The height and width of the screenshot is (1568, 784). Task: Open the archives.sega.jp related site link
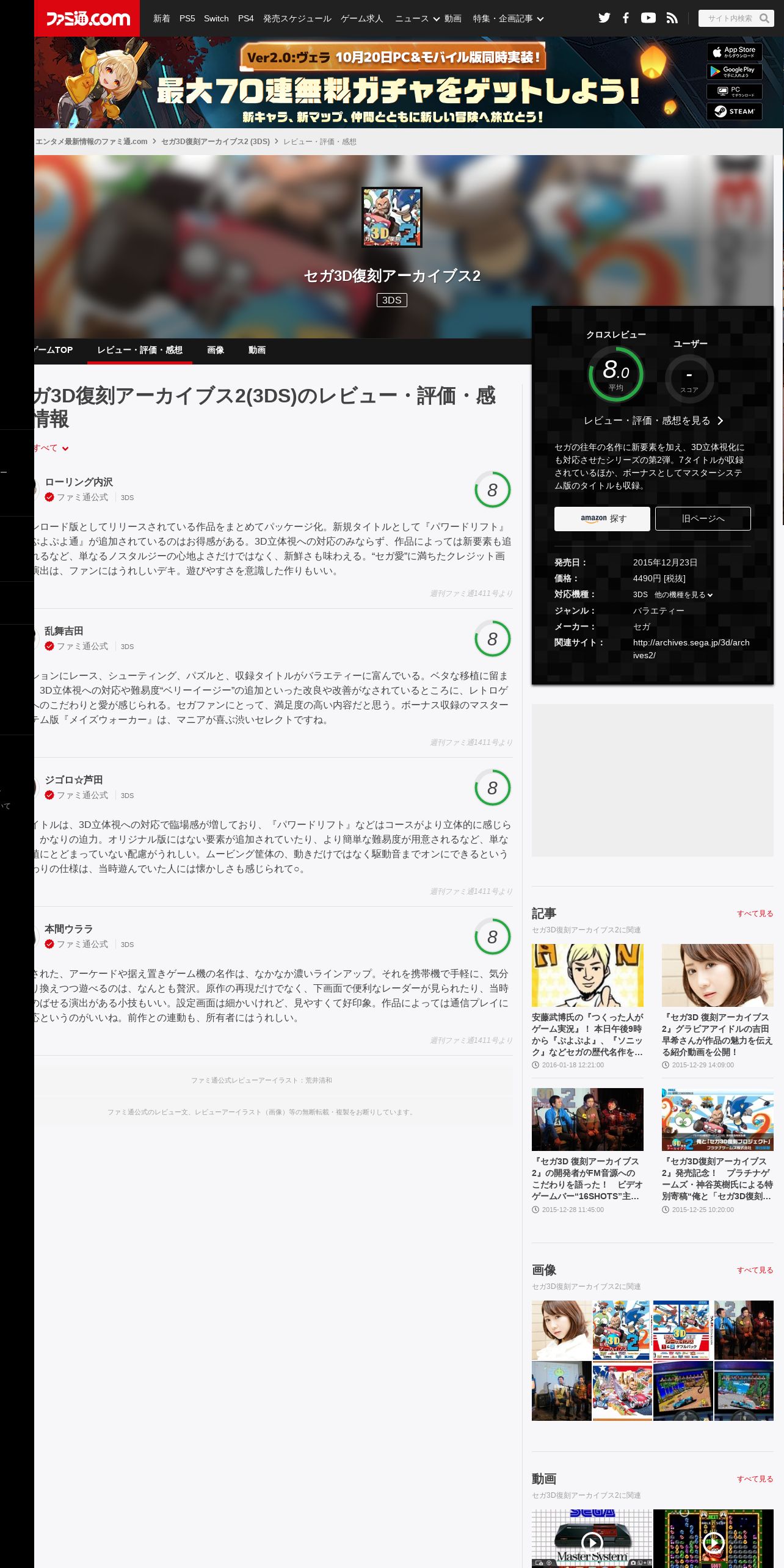coord(691,648)
